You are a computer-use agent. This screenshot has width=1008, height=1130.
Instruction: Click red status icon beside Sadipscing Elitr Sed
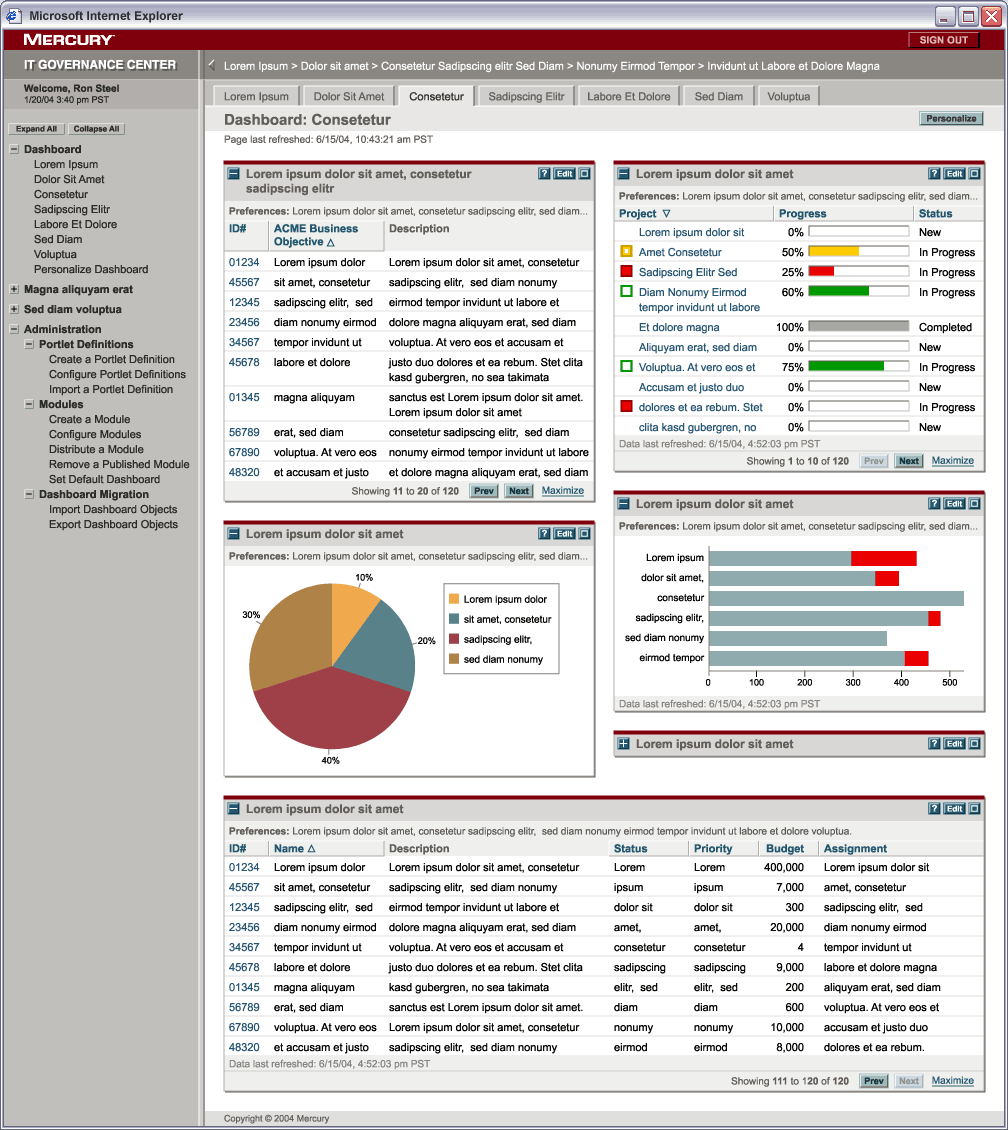[626, 272]
